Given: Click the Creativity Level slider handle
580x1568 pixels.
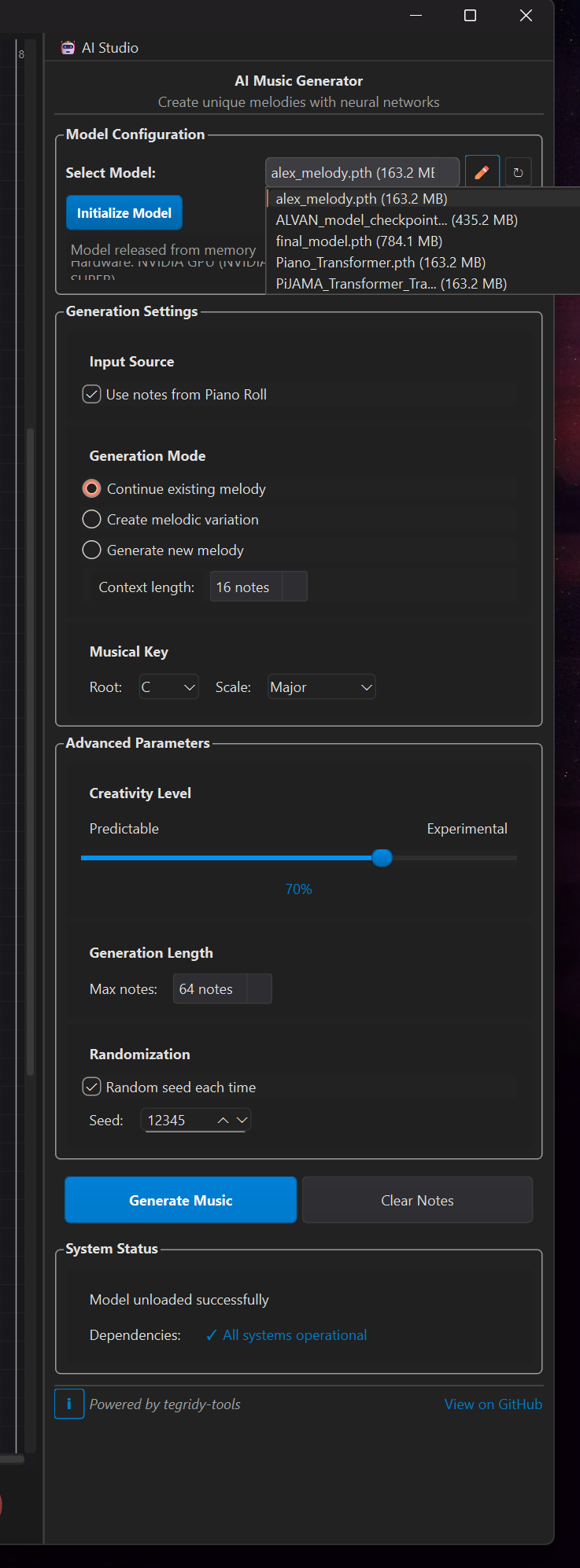Looking at the screenshot, I should pyautogui.click(x=382, y=857).
